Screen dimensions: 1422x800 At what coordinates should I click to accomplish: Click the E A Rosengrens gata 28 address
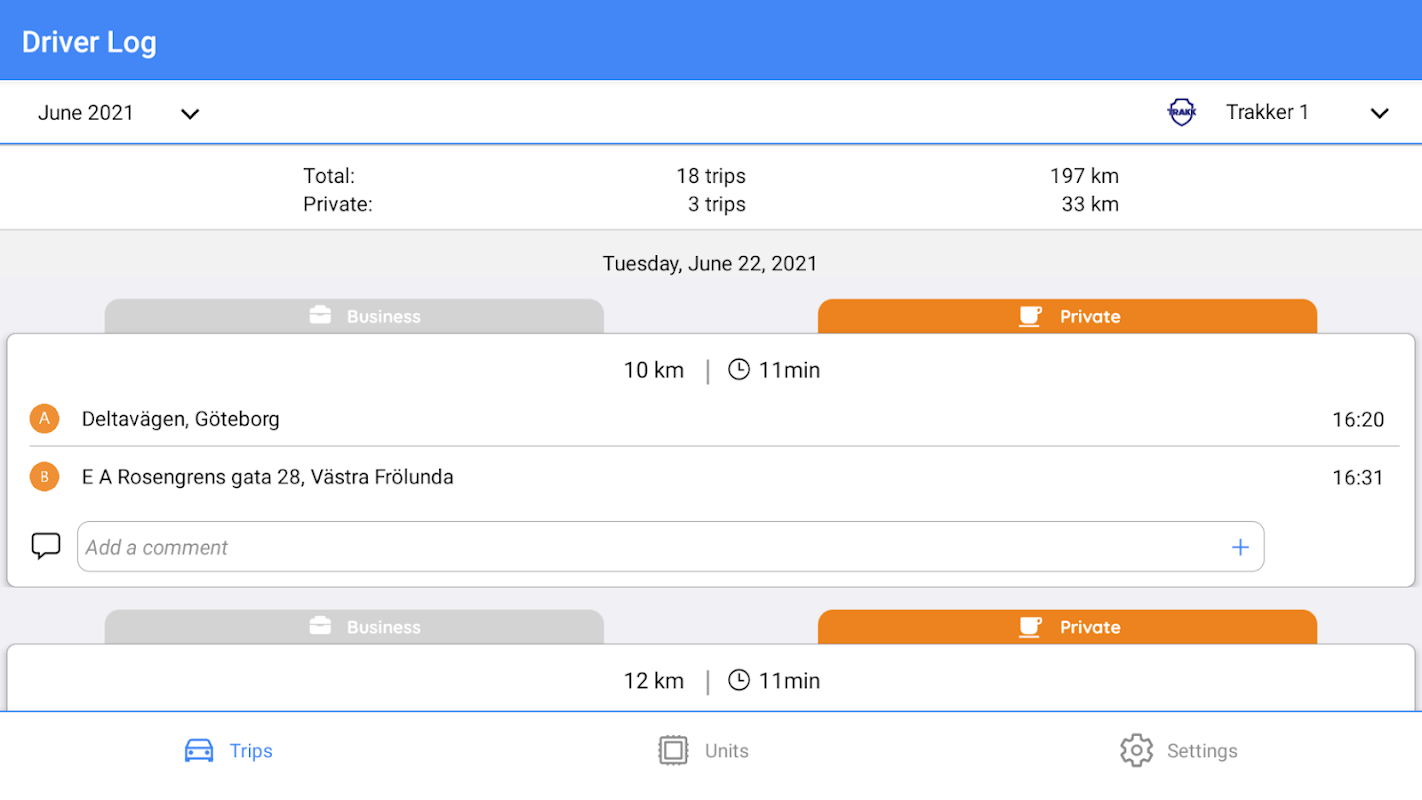pyautogui.click(x=268, y=477)
